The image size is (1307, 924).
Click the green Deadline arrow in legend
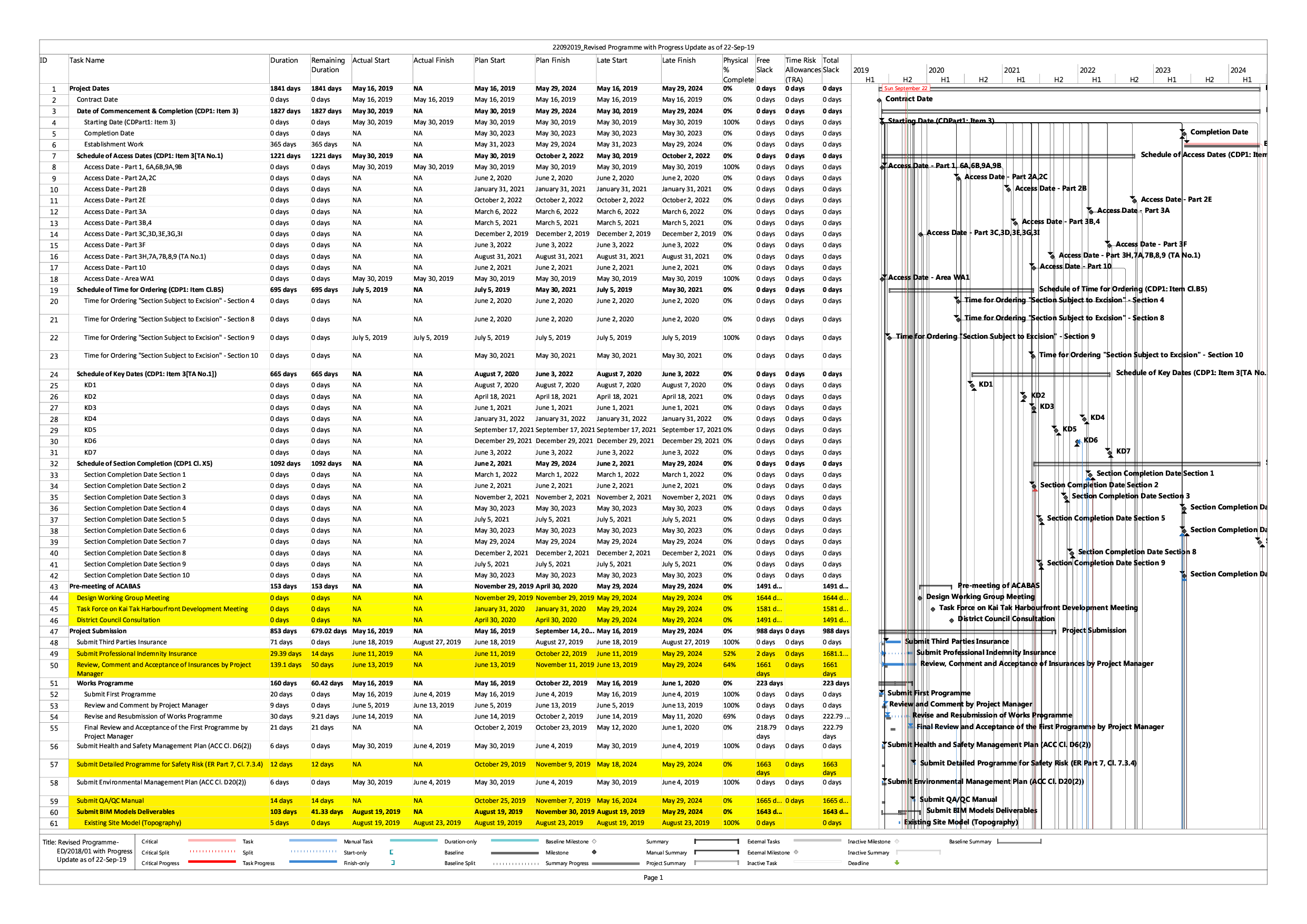point(897,862)
